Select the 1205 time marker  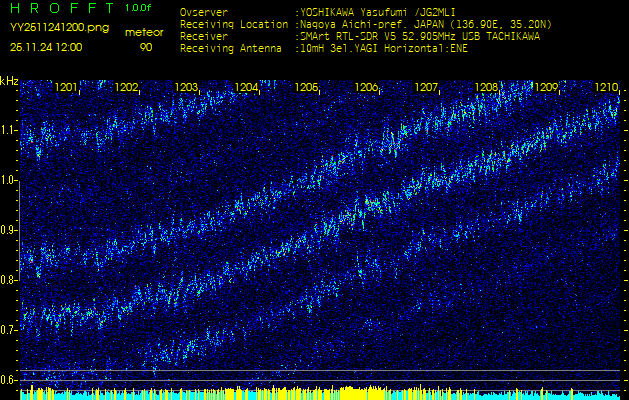307,88
